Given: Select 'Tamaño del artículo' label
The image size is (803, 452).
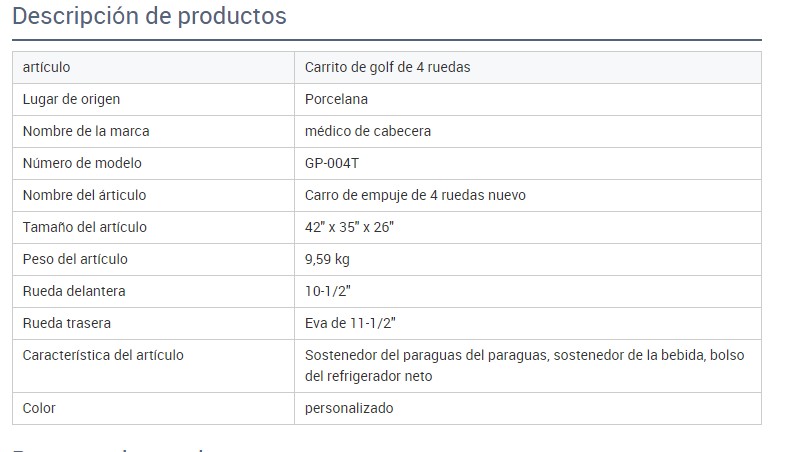Looking at the screenshot, I should tap(84, 227).
